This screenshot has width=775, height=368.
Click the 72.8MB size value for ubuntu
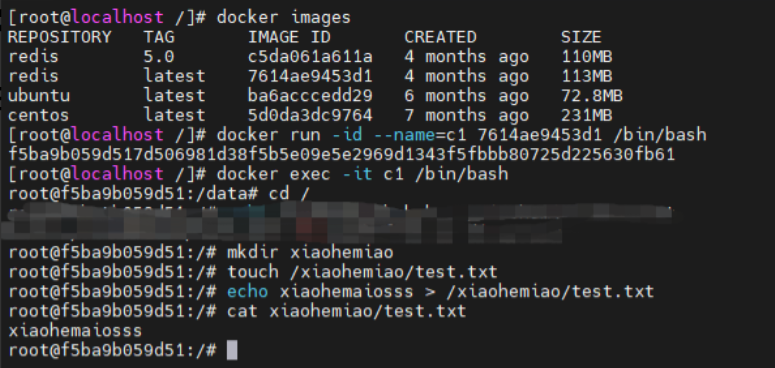[x=592, y=95]
